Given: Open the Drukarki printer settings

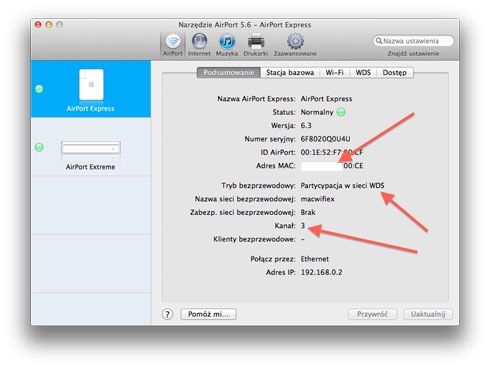Looking at the screenshot, I should click(x=256, y=45).
